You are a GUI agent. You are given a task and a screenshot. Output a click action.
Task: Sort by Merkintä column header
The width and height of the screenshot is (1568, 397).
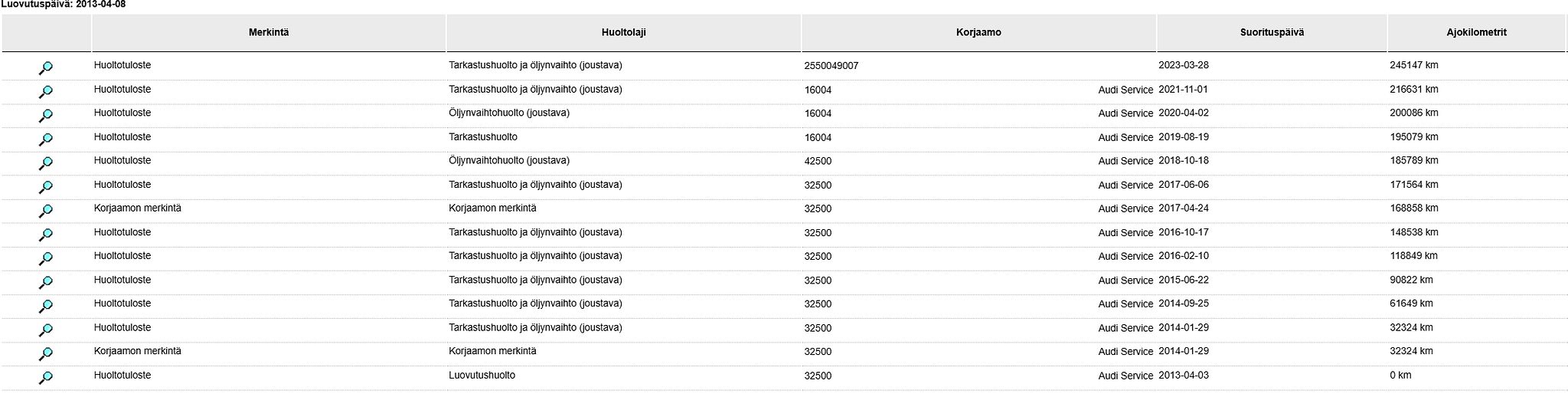269,33
